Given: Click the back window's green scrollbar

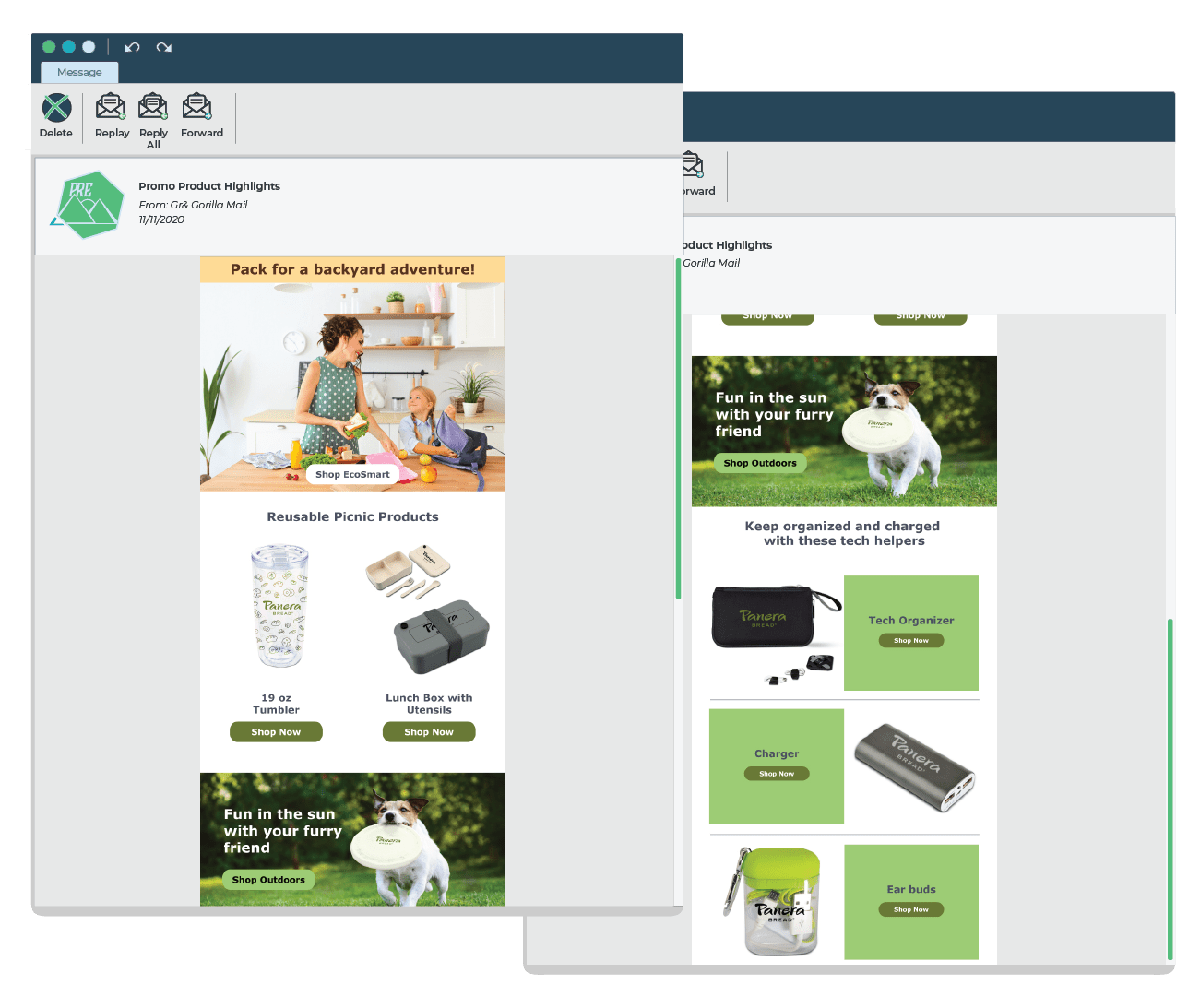Looking at the screenshot, I should pos(1170,789).
